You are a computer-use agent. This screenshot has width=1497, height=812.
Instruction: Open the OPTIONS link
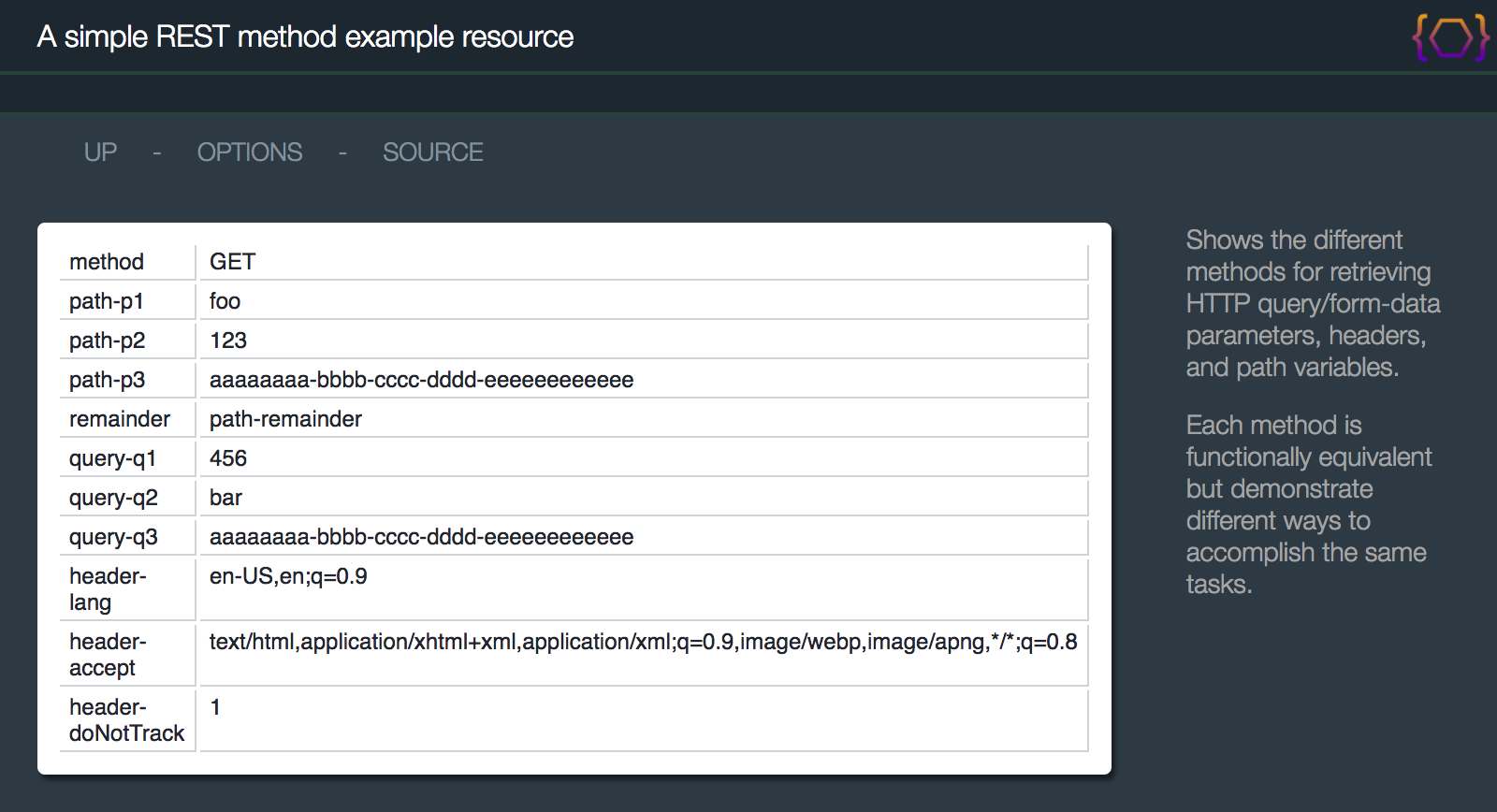(250, 152)
